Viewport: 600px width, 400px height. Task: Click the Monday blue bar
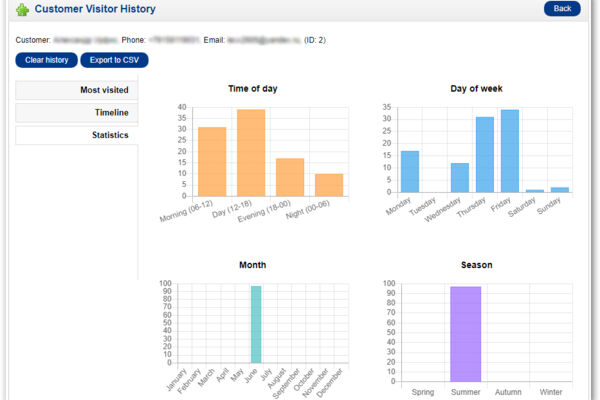[410, 171]
